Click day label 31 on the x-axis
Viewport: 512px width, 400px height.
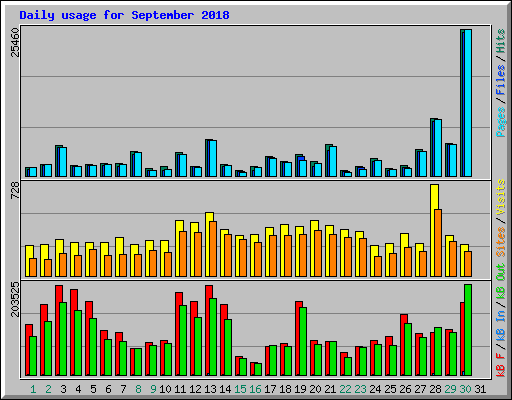[x=480, y=389]
